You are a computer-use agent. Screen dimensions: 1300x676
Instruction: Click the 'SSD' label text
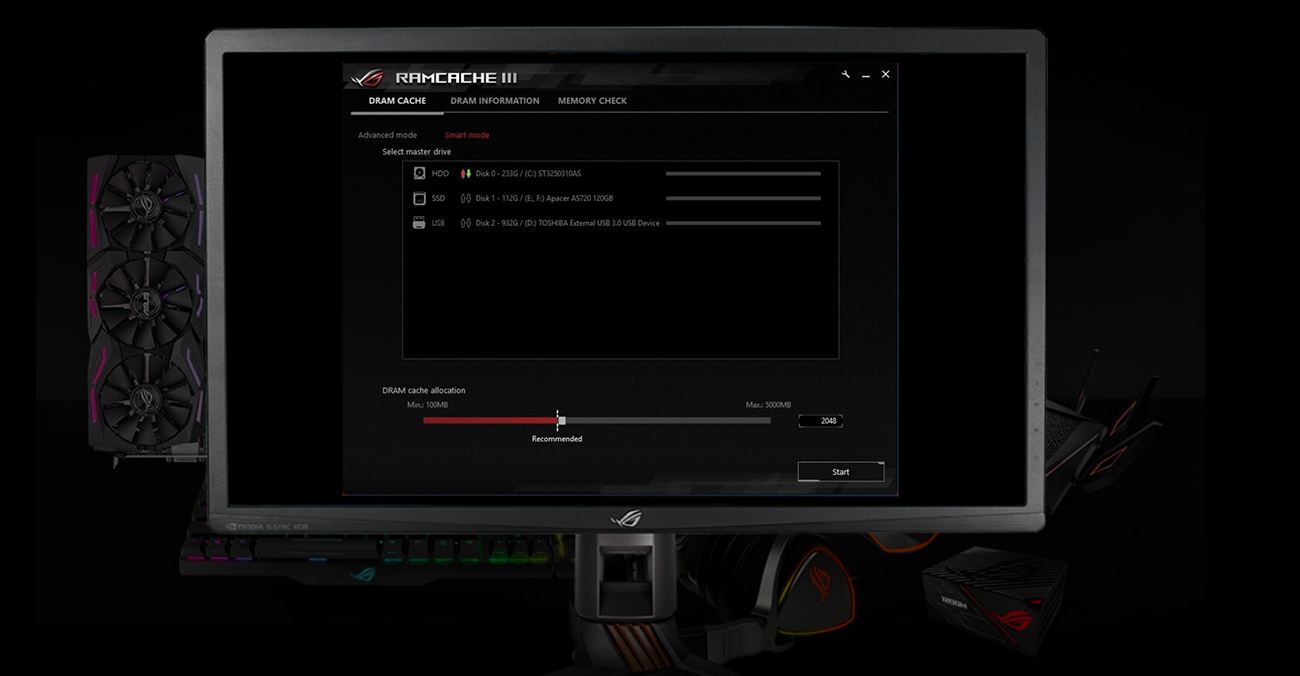click(x=438, y=198)
